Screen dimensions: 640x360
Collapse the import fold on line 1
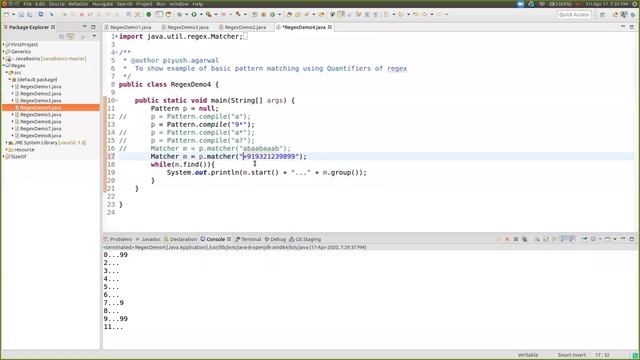(x=116, y=36)
